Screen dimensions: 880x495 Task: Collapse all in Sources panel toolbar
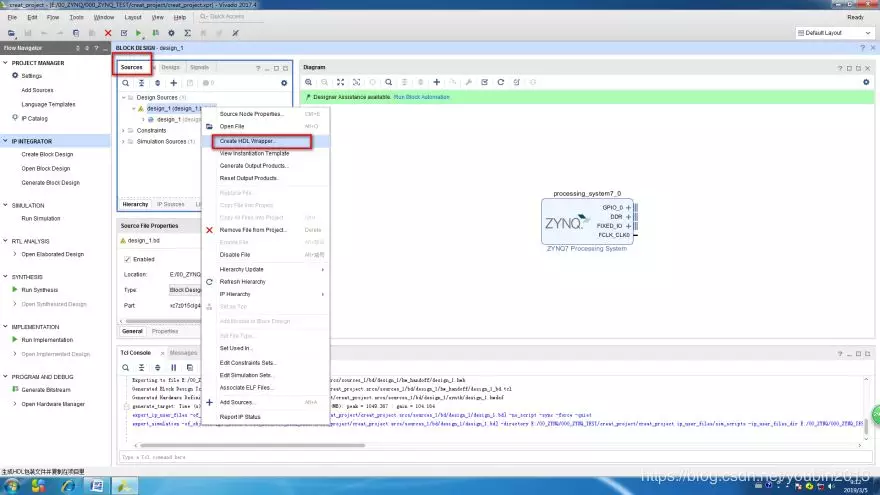[141, 83]
